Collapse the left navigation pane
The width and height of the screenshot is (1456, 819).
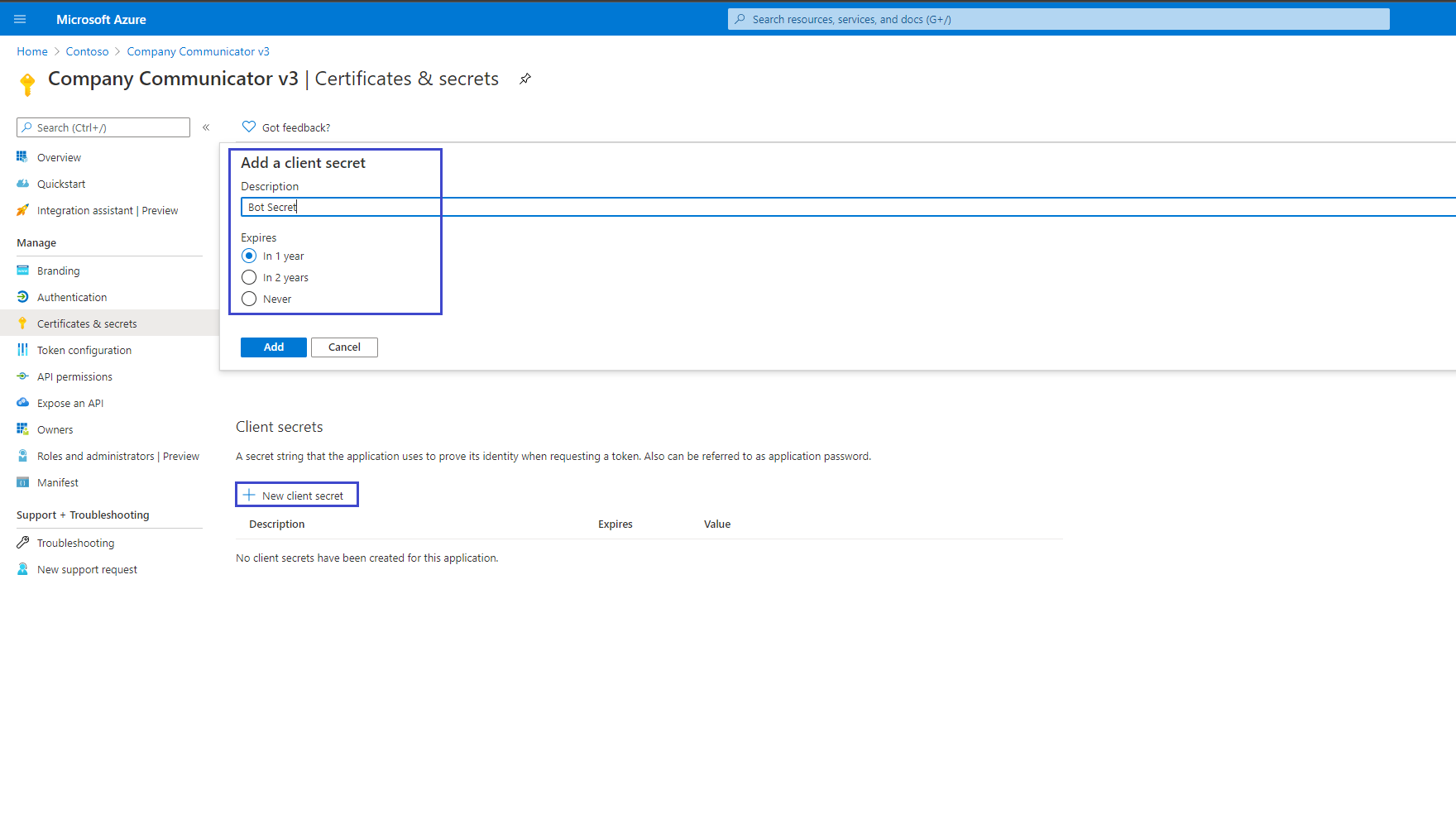pos(206,127)
